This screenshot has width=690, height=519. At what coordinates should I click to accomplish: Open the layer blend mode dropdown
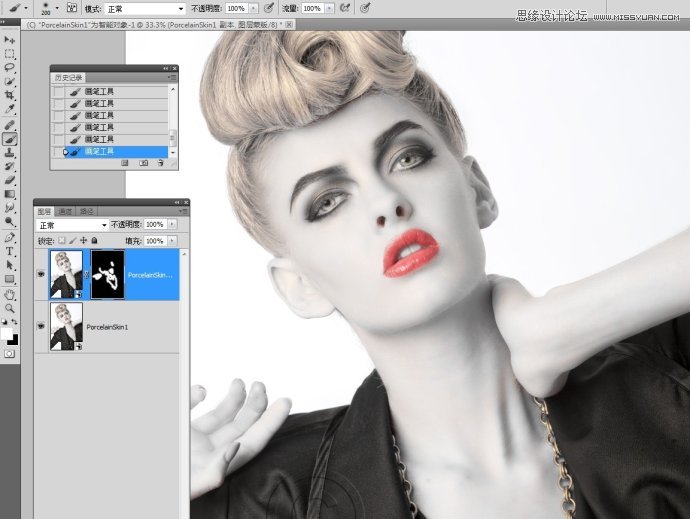click(72, 225)
